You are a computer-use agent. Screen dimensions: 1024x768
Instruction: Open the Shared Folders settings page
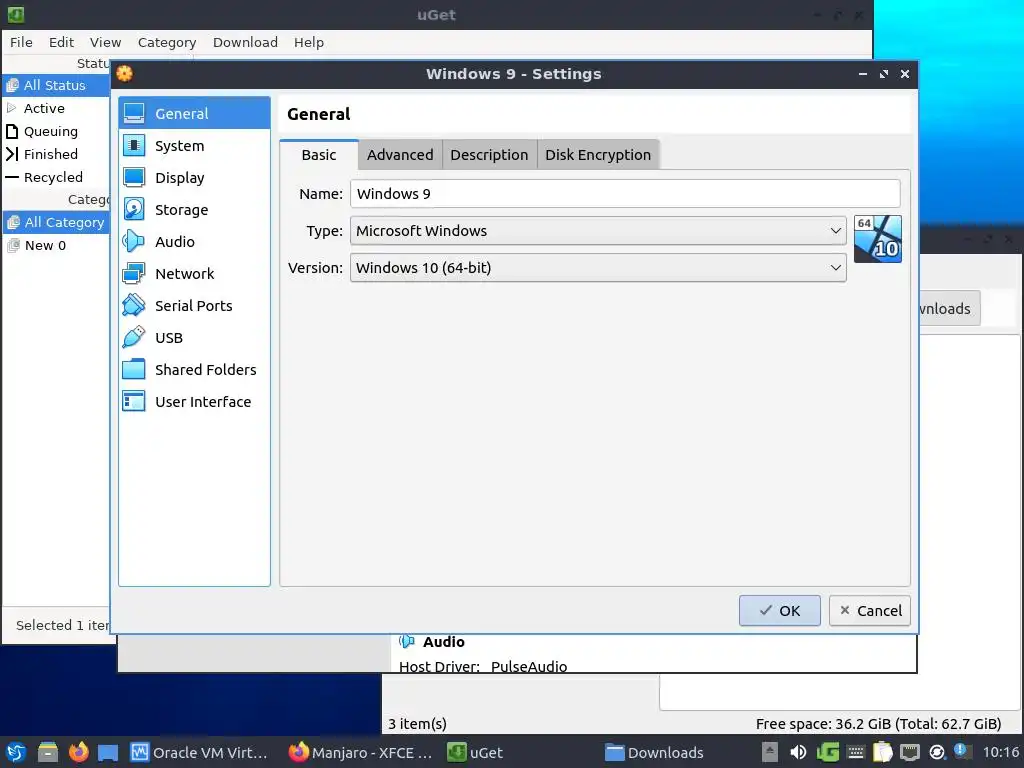click(x=194, y=370)
